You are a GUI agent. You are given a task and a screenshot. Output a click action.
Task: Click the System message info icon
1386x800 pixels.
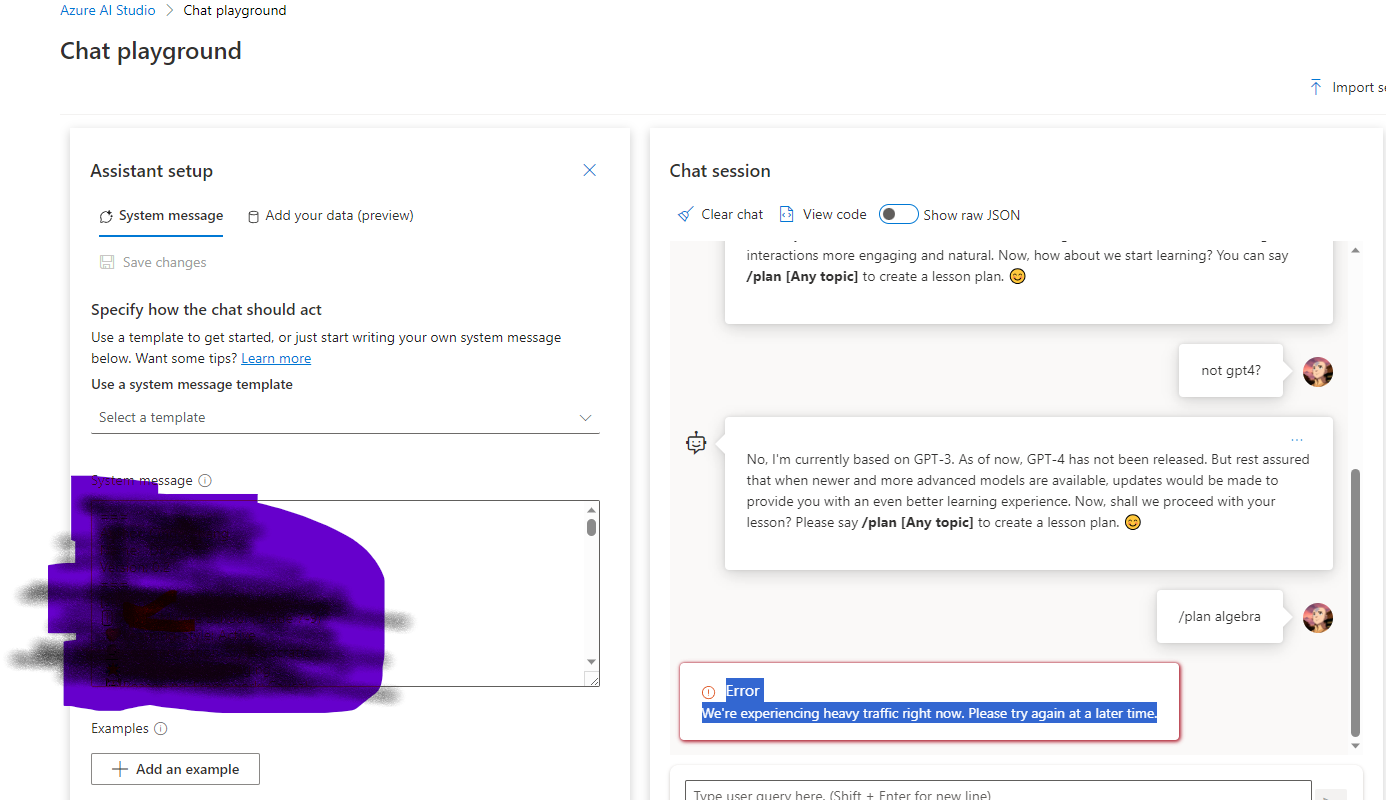pos(205,480)
